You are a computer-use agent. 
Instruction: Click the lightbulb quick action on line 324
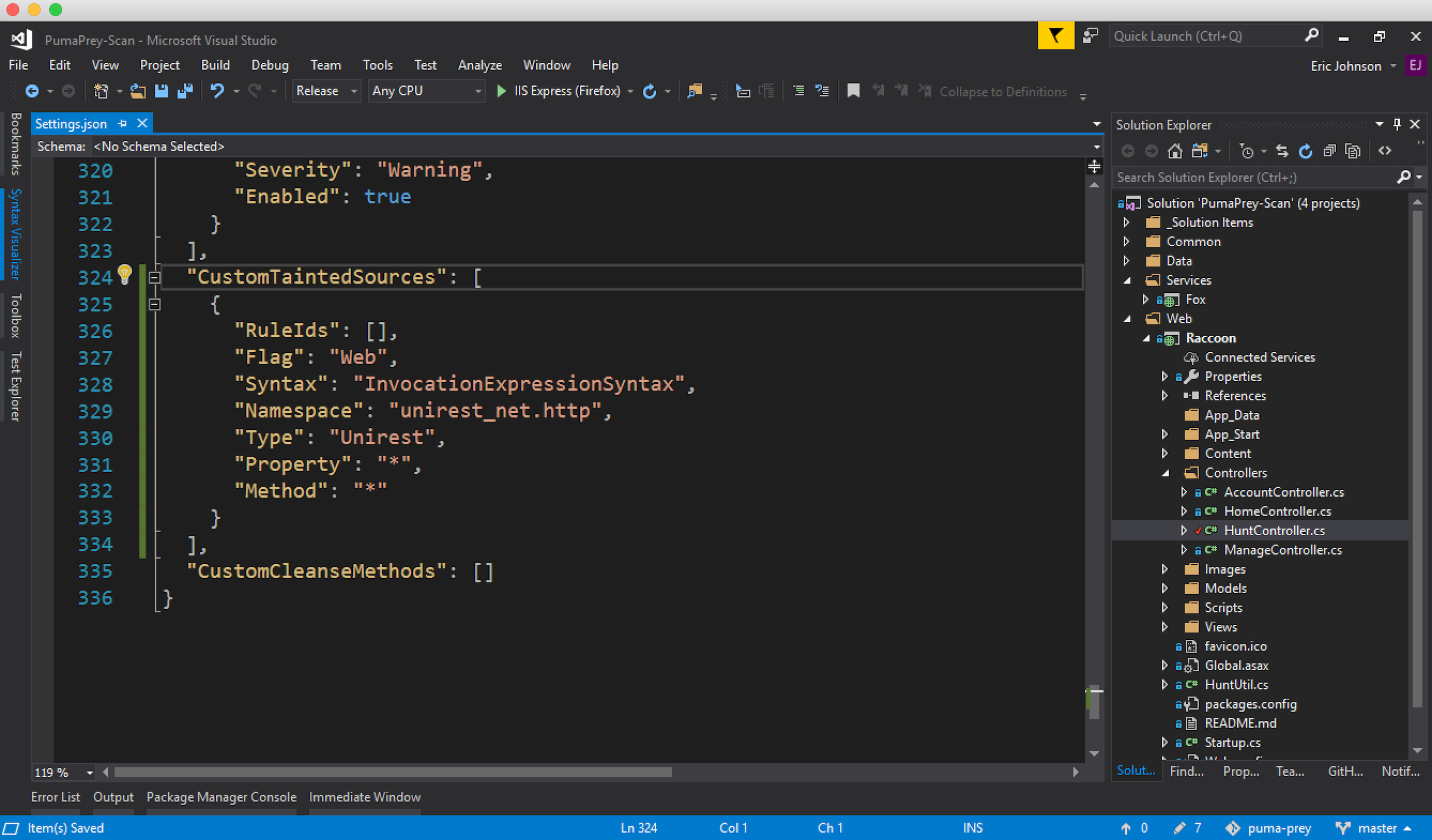[x=124, y=275]
